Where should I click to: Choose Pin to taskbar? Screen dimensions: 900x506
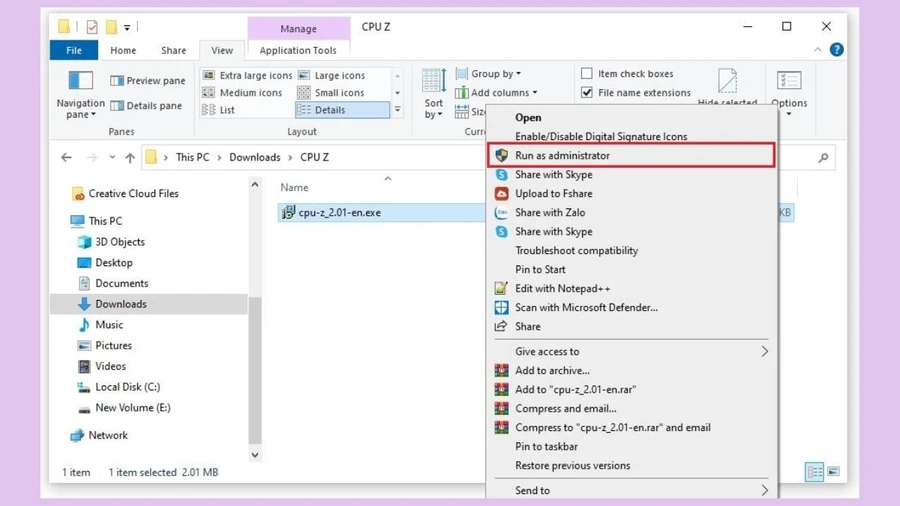(x=546, y=446)
